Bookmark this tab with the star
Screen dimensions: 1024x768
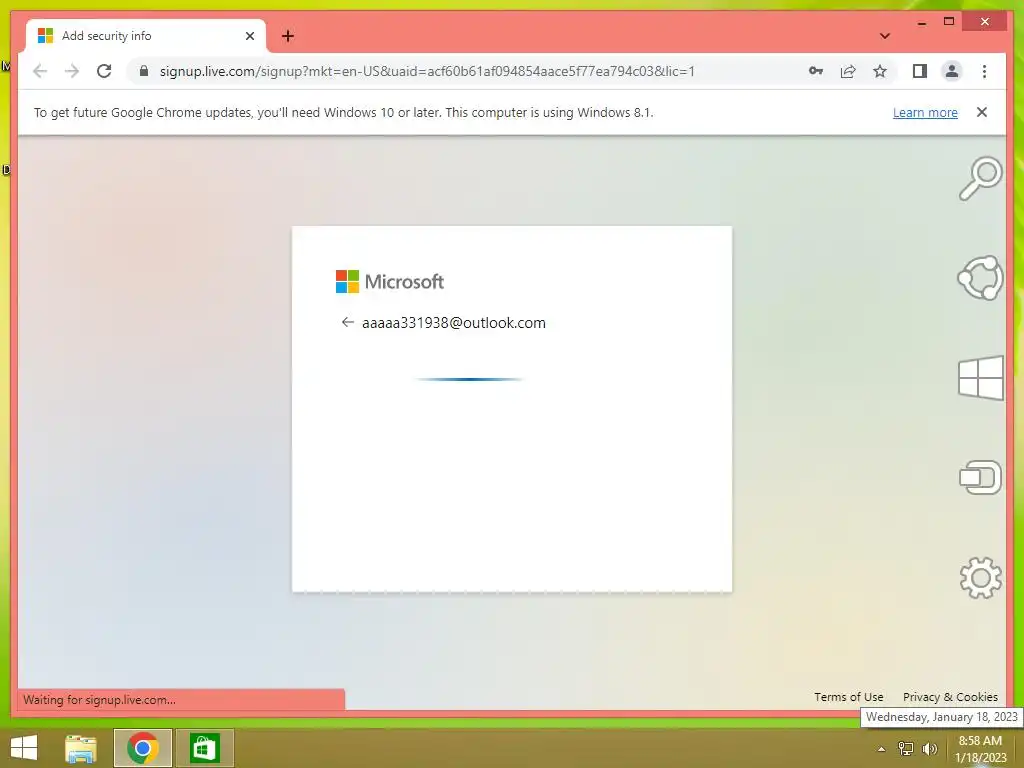point(880,71)
